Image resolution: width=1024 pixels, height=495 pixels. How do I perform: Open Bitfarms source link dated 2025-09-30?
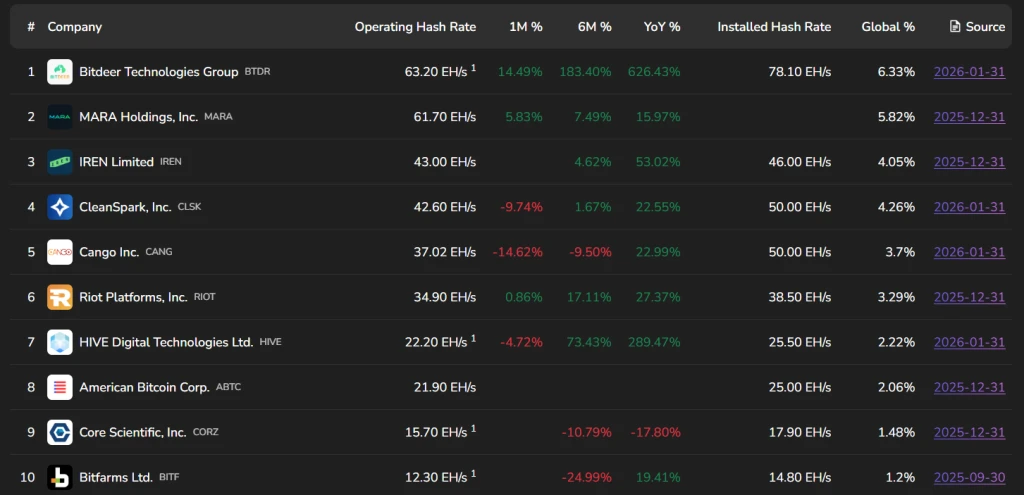pyautogui.click(x=969, y=477)
